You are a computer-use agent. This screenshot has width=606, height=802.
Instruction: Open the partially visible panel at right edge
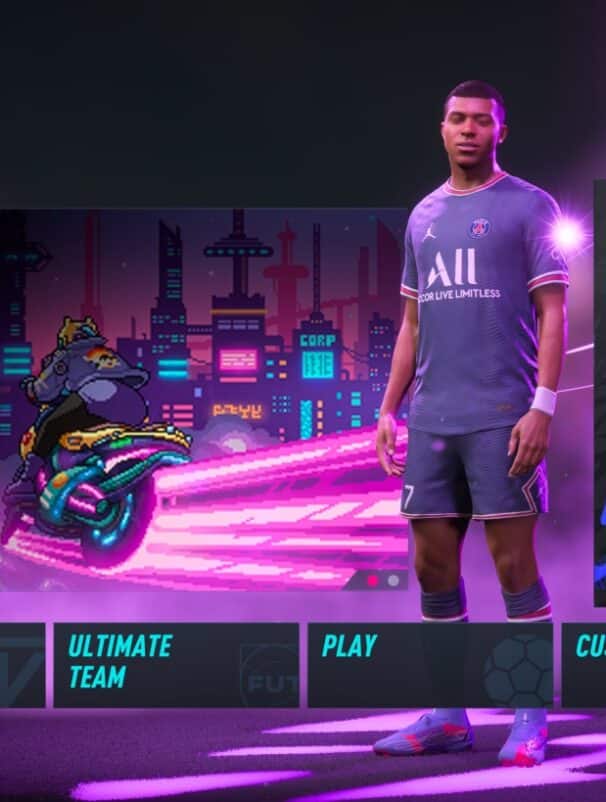(x=600, y=394)
